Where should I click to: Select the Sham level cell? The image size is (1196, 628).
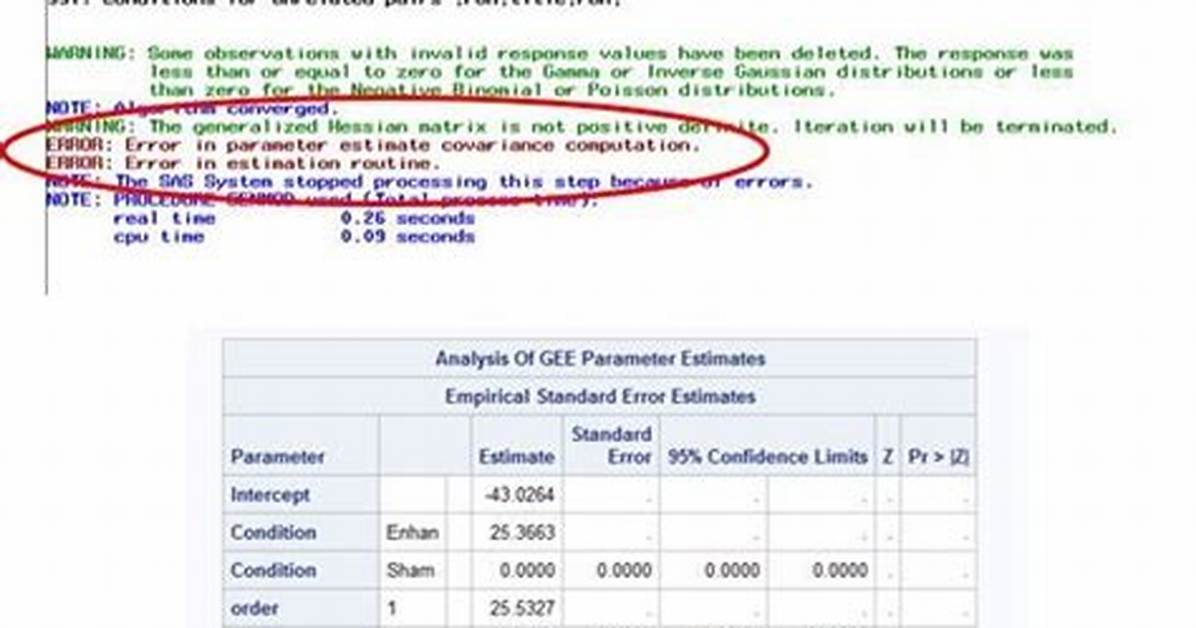pyautogui.click(x=410, y=571)
